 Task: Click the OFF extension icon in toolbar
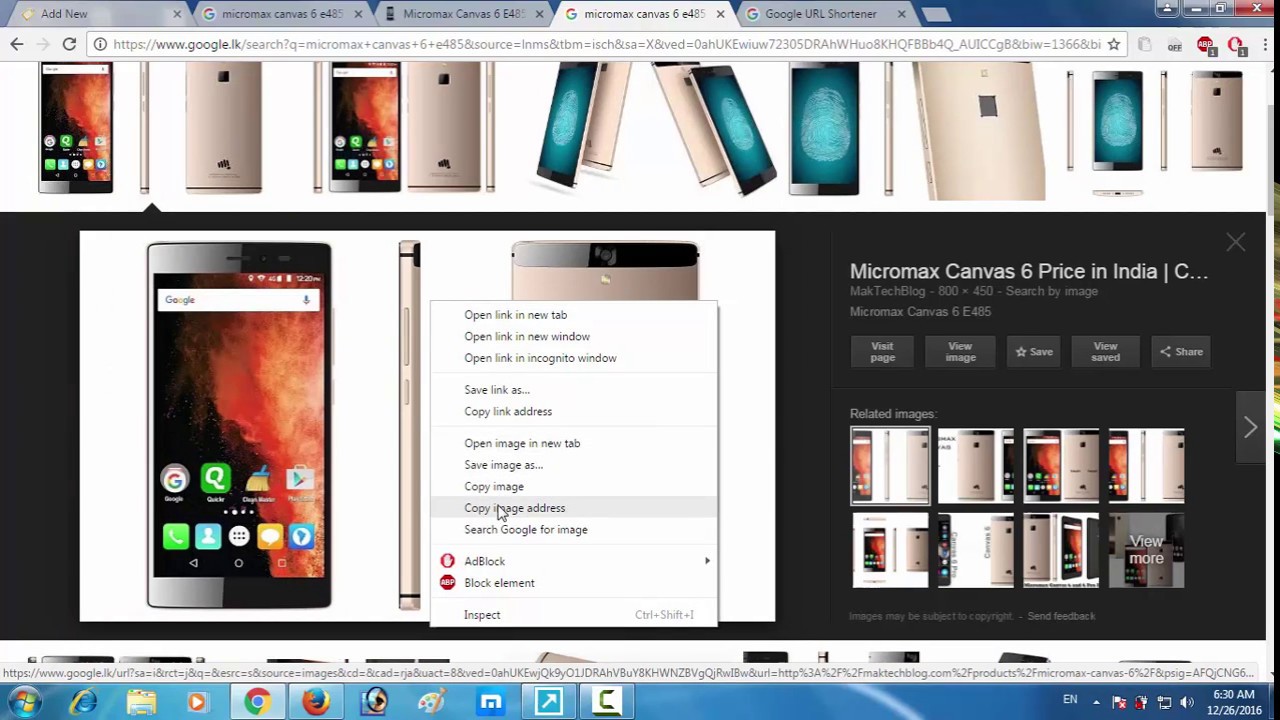coord(1175,44)
